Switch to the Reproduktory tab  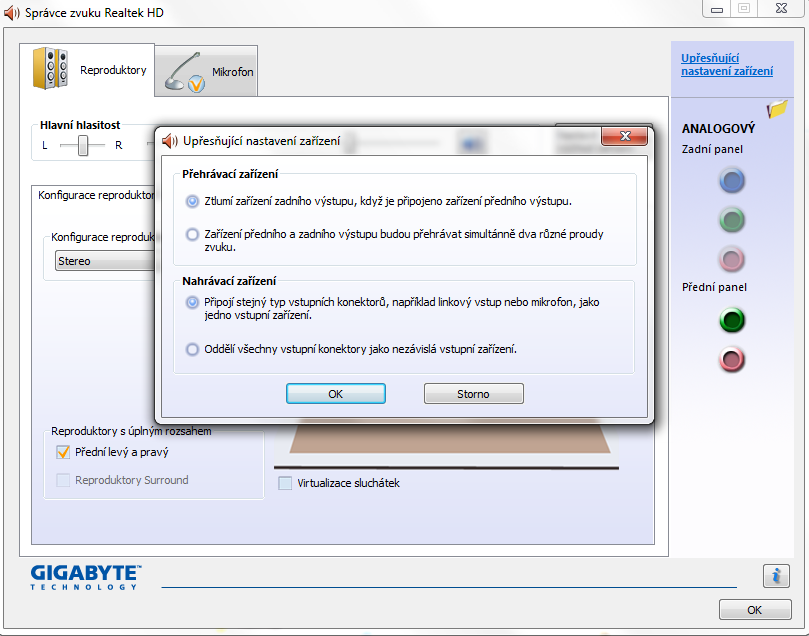point(87,70)
